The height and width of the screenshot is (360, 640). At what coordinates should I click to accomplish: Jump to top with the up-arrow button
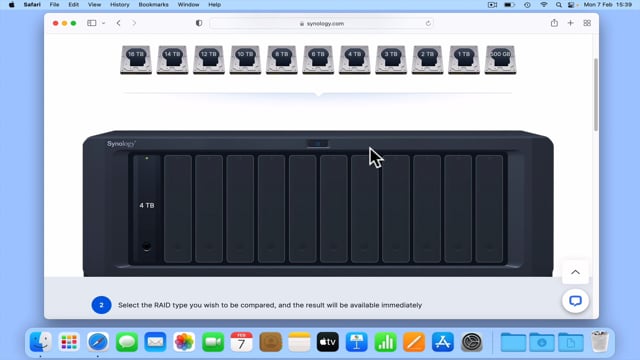click(575, 272)
